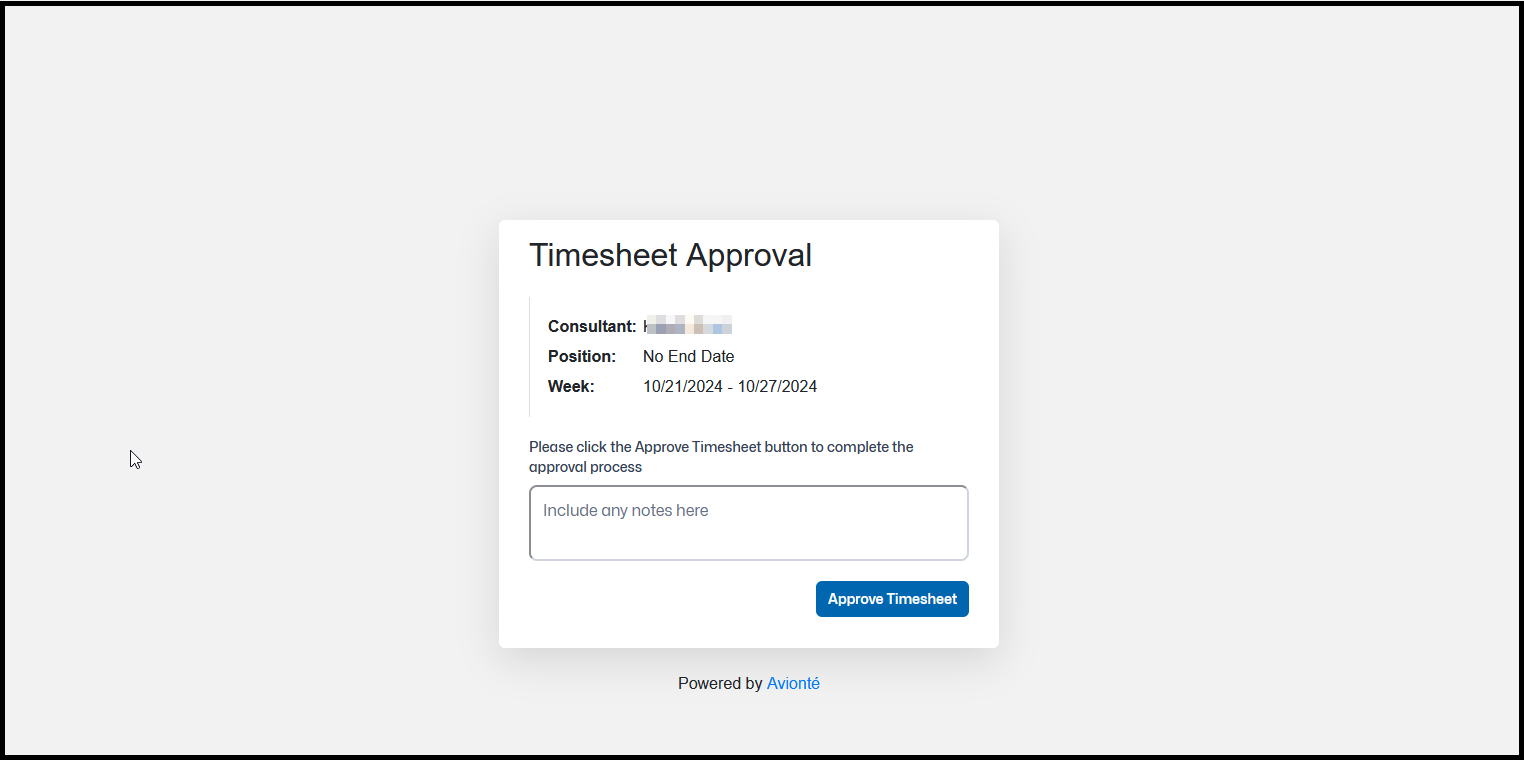Click the approval process text line
This screenshot has height=760, width=1524.
[x=585, y=467]
